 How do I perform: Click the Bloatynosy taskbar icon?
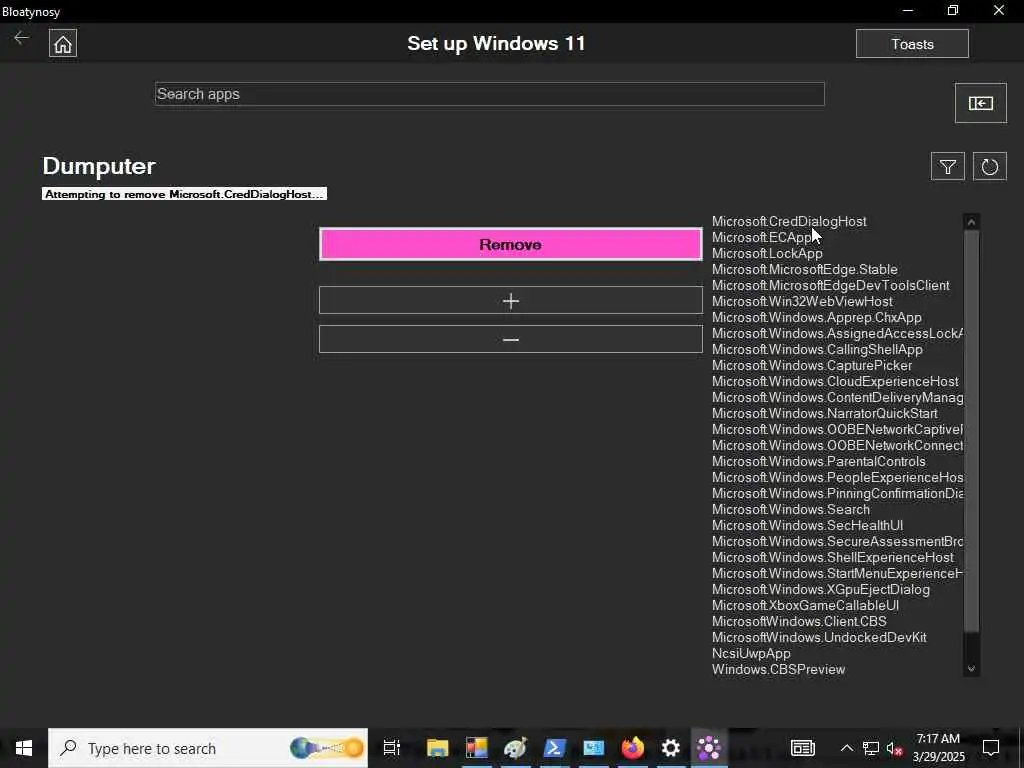coord(709,748)
